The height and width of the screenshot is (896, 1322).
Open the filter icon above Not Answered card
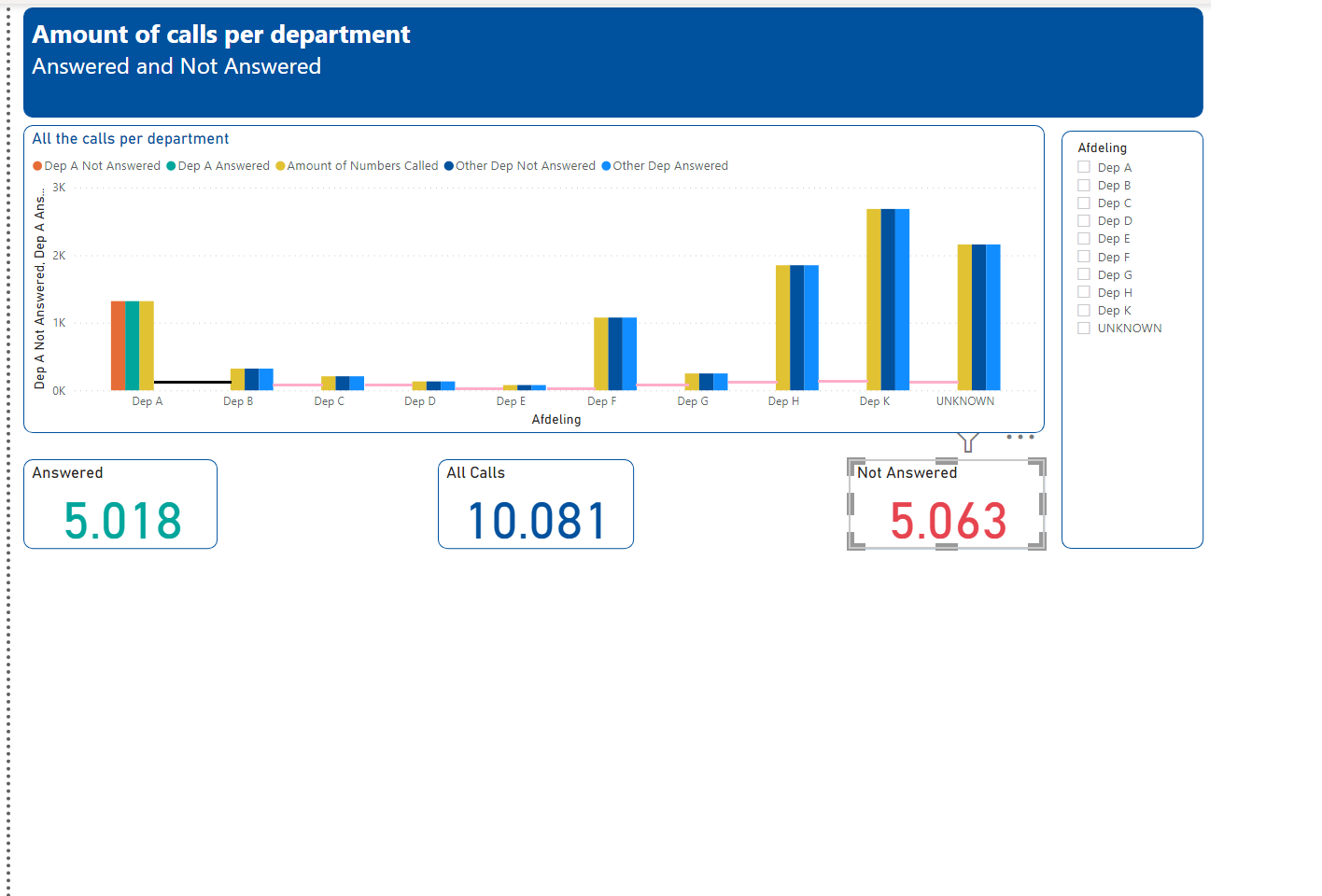(968, 442)
